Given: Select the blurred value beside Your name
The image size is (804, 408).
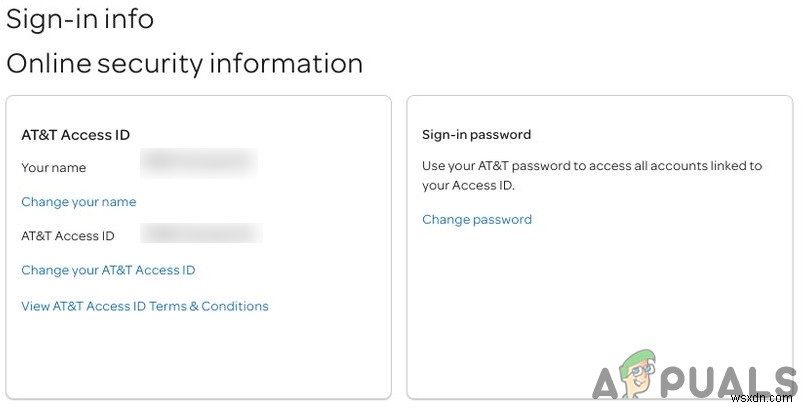Looking at the screenshot, I should click(199, 162).
